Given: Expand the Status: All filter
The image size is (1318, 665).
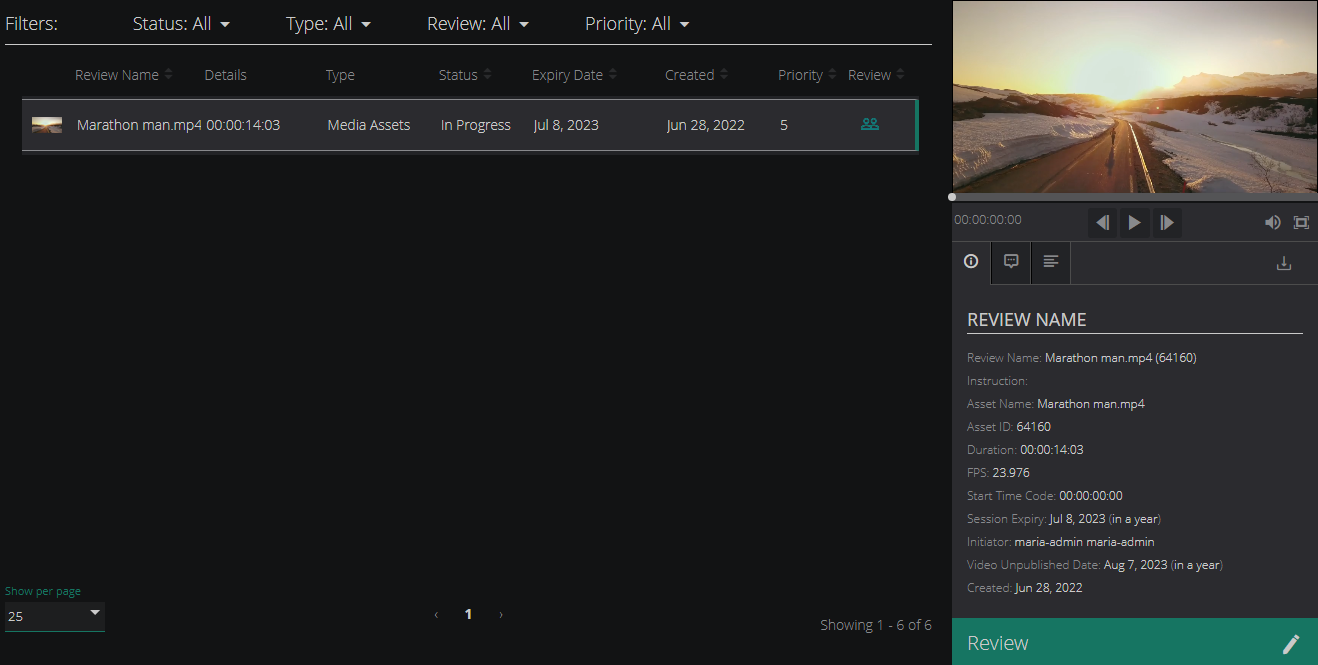Looking at the screenshot, I should pyautogui.click(x=181, y=24).
